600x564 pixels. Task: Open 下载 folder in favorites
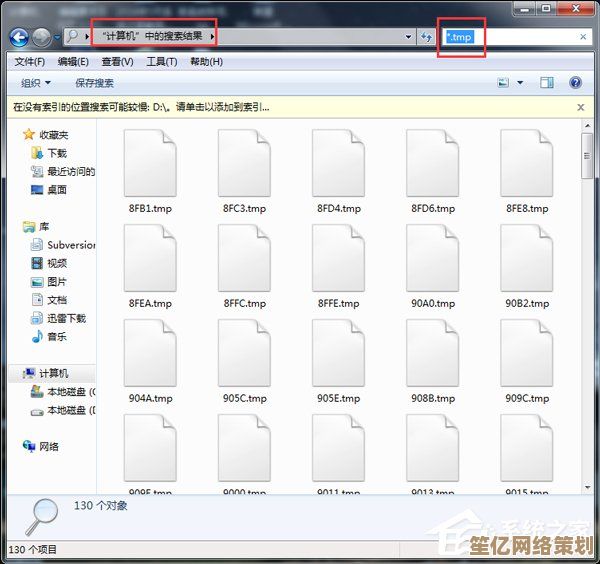56,153
